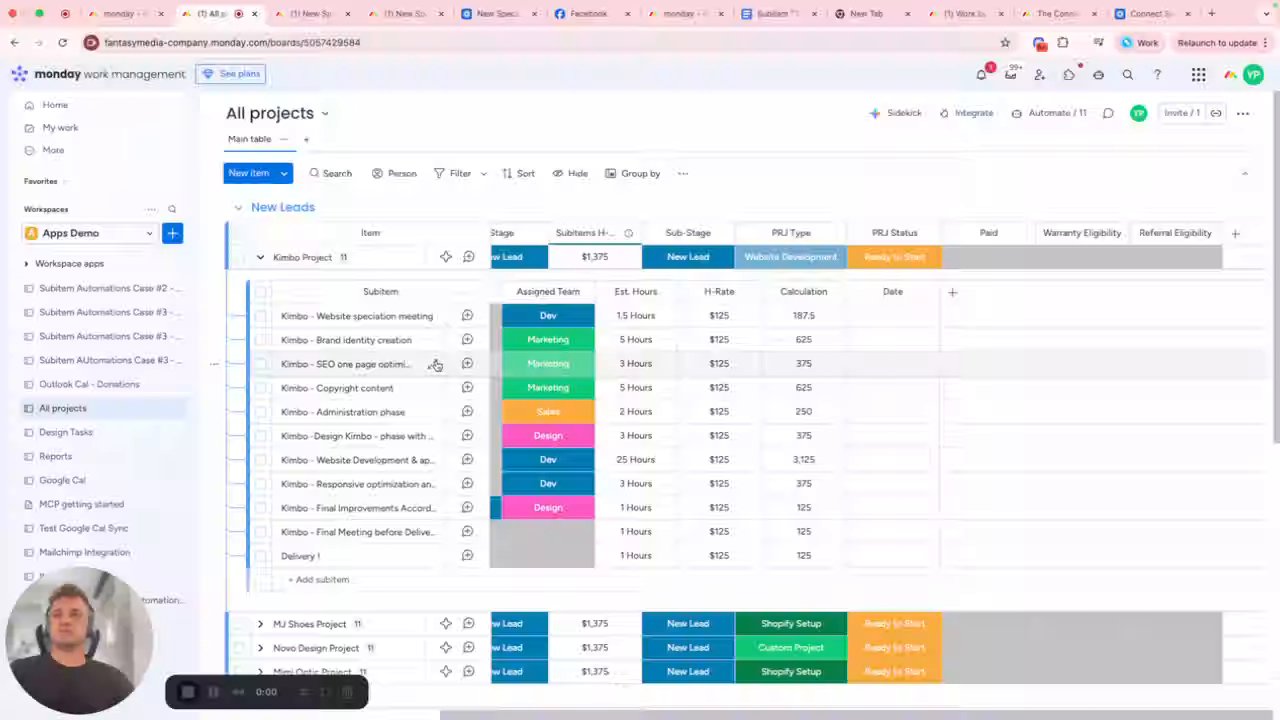1280x720 pixels.
Task: Open All projects board title dropdown
Action: coord(325,114)
